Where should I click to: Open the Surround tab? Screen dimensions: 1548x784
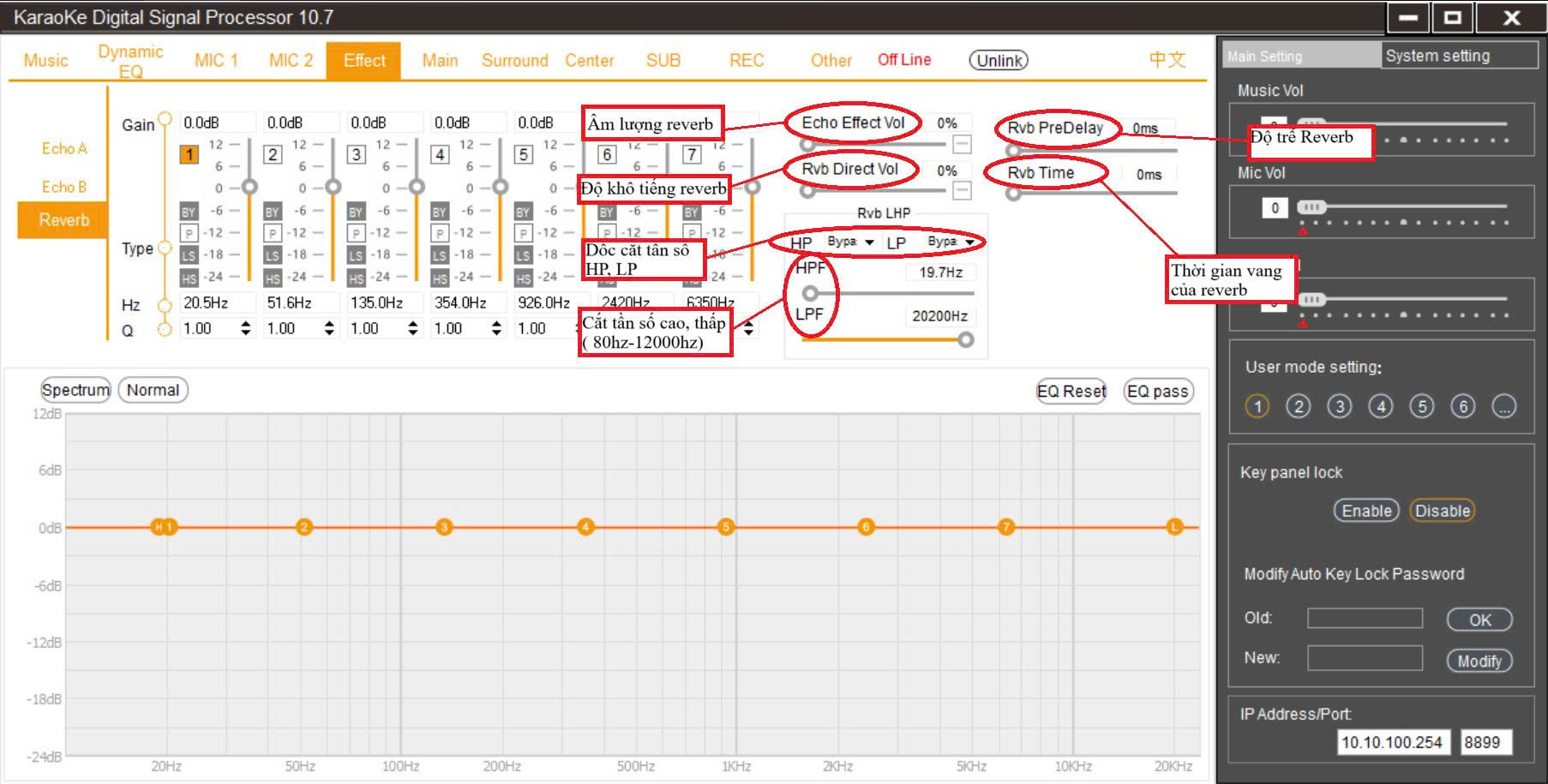pyautogui.click(x=514, y=60)
